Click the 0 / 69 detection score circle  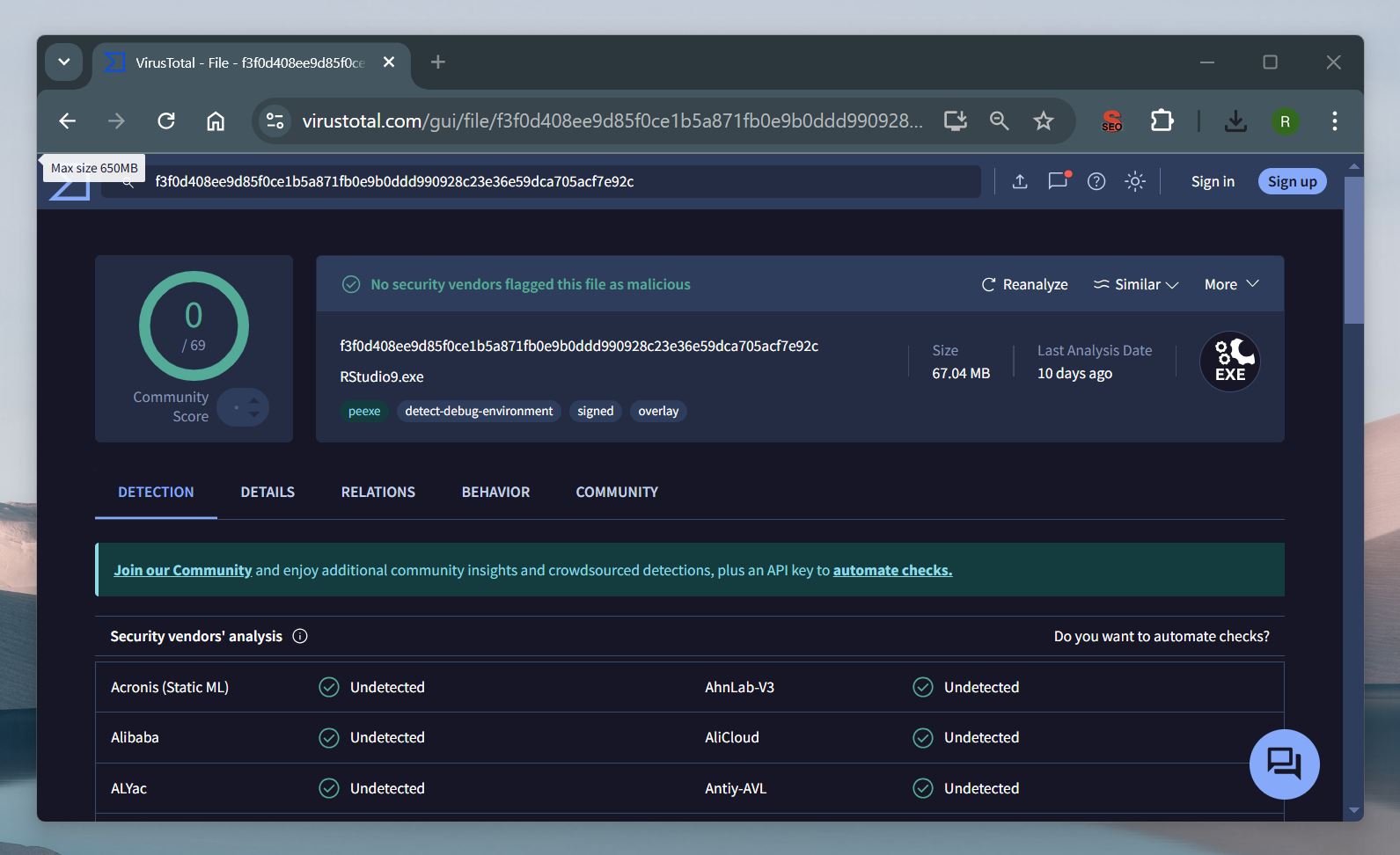pos(194,326)
